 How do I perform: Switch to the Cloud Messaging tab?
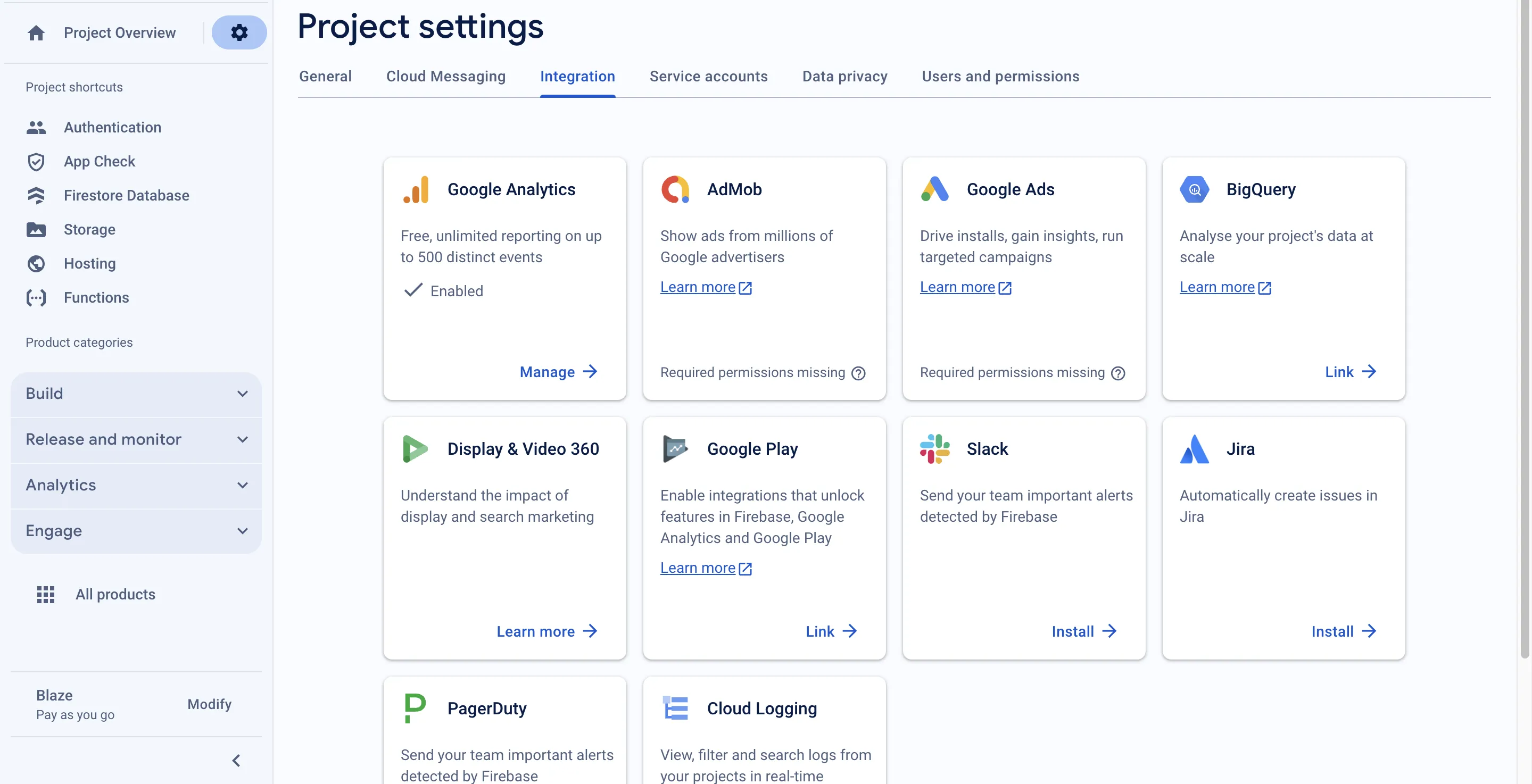[x=445, y=76]
